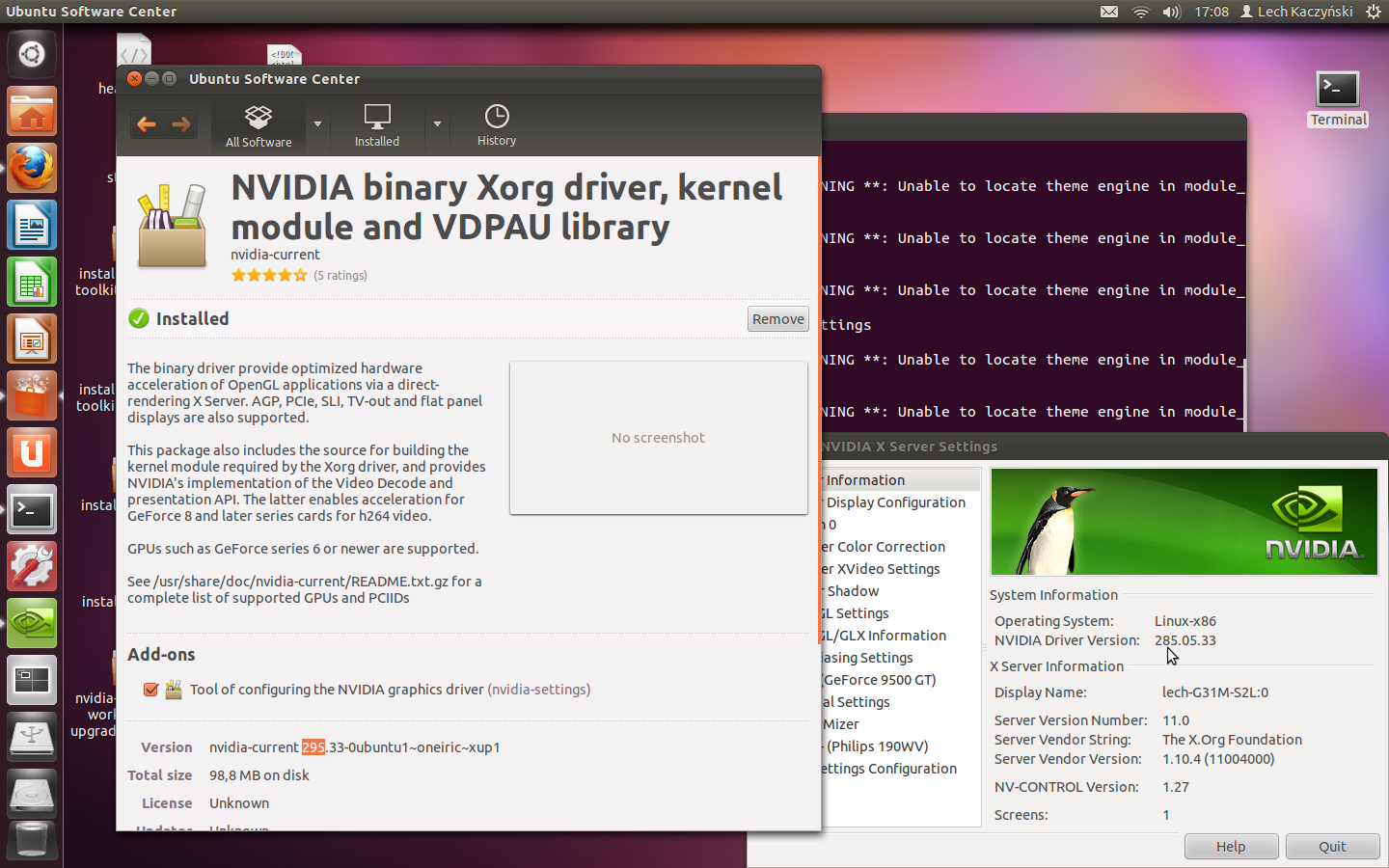Launch Firefox from the launcher

click(32, 168)
